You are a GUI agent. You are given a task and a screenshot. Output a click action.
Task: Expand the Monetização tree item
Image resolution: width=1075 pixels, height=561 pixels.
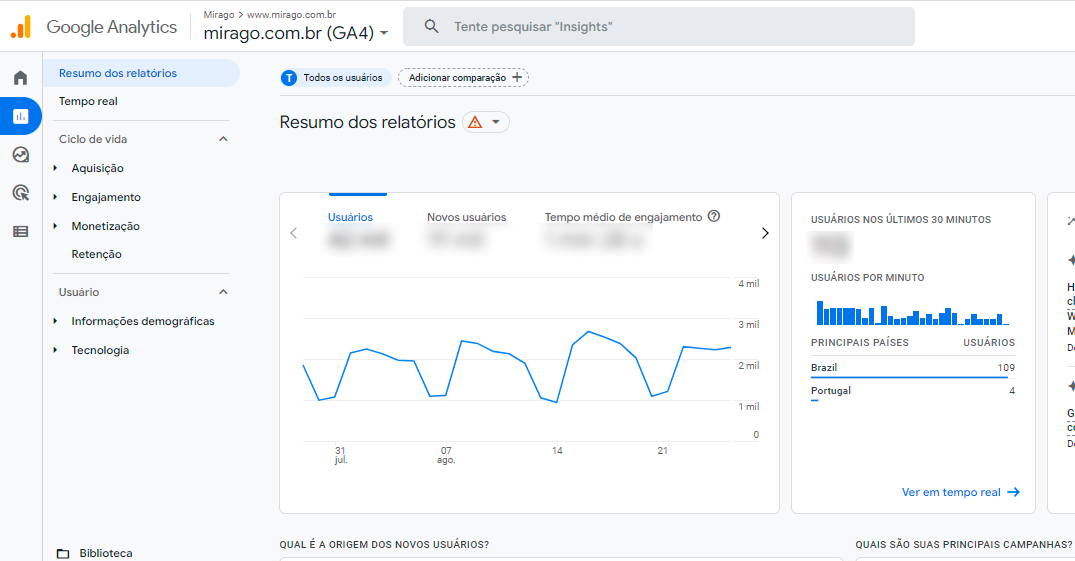(56, 226)
